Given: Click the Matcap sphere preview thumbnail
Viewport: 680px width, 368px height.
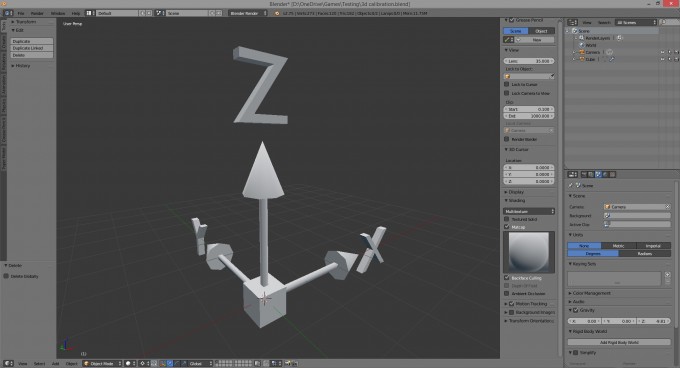Looking at the screenshot, I should coord(529,252).
